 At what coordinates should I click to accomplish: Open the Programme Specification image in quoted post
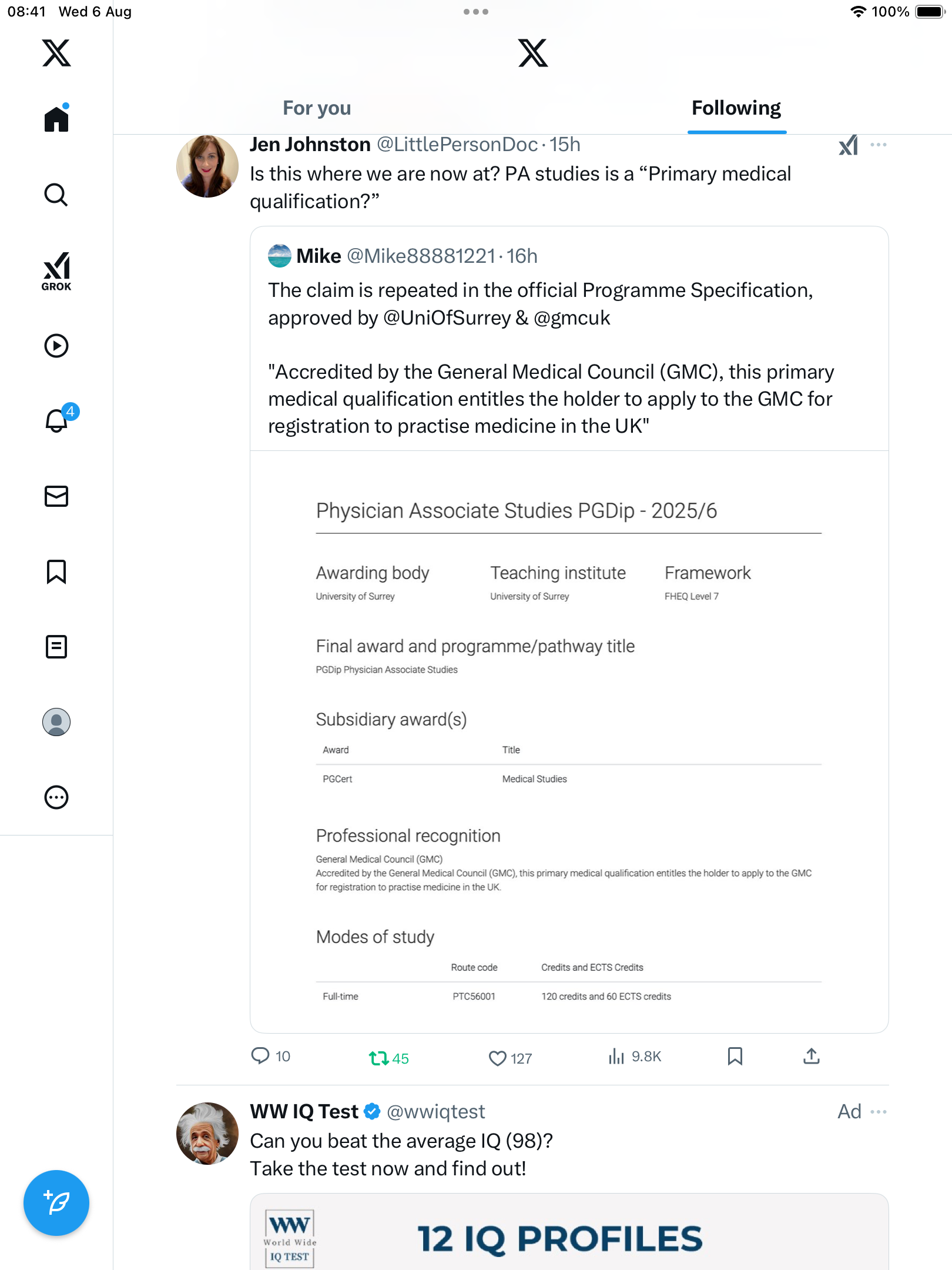coord(569,741)
